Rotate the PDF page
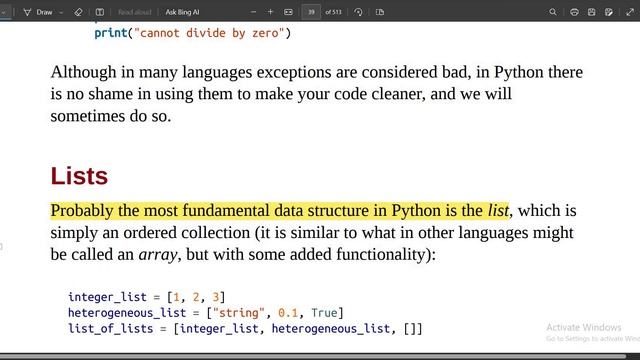Viewport: 640px width, 360px height. click(x=358, y=12)
